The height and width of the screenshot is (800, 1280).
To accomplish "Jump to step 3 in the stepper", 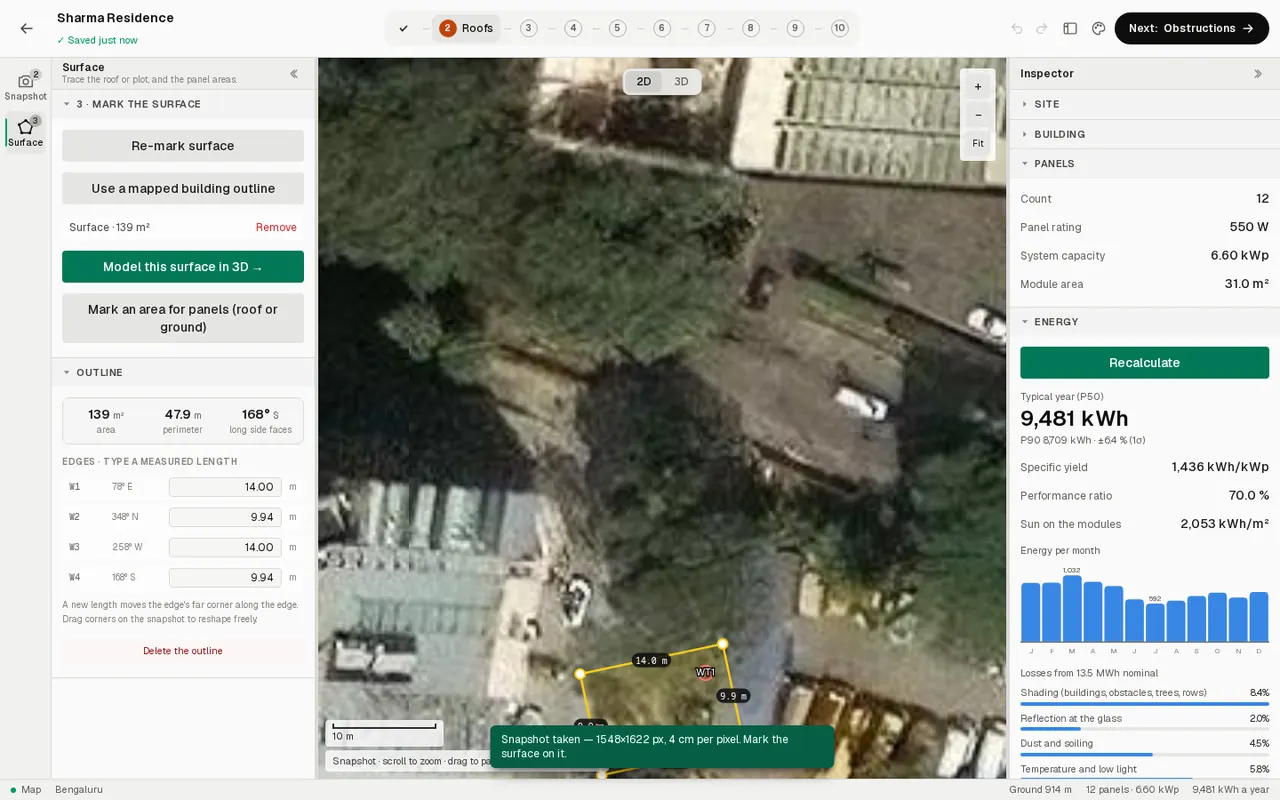I will [528, 29].
